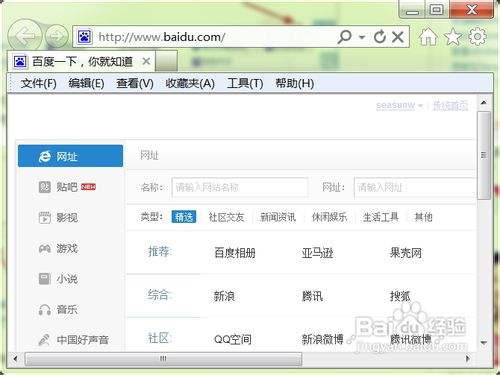Select the 生活工具 type filter
Viewport: 500px width, 375px height.
coord(381,217)
